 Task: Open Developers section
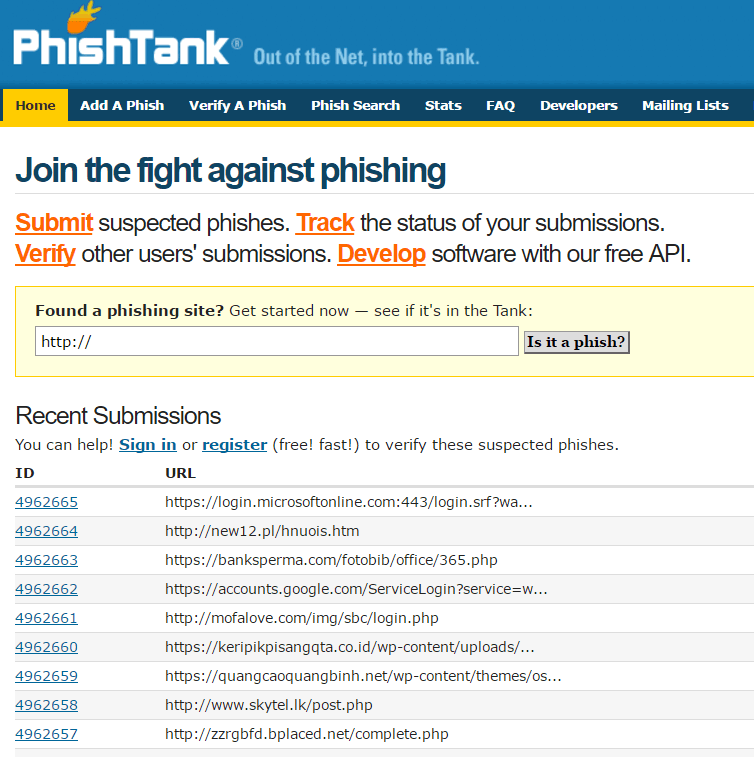(x=579, y=105)
